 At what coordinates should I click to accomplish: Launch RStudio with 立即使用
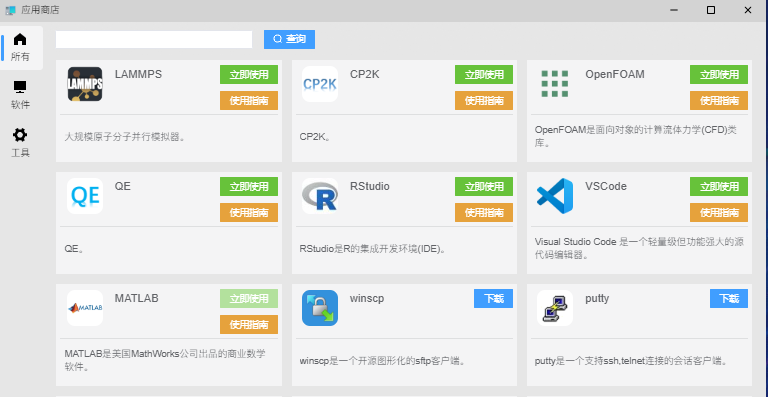click(x=484, y=187)
